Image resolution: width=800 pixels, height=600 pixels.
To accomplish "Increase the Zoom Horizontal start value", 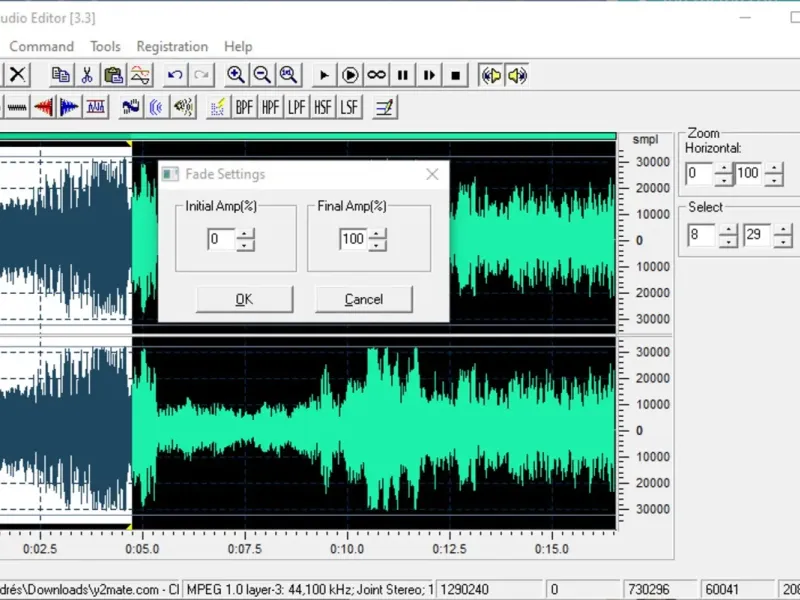I will [x=724, y=168].
